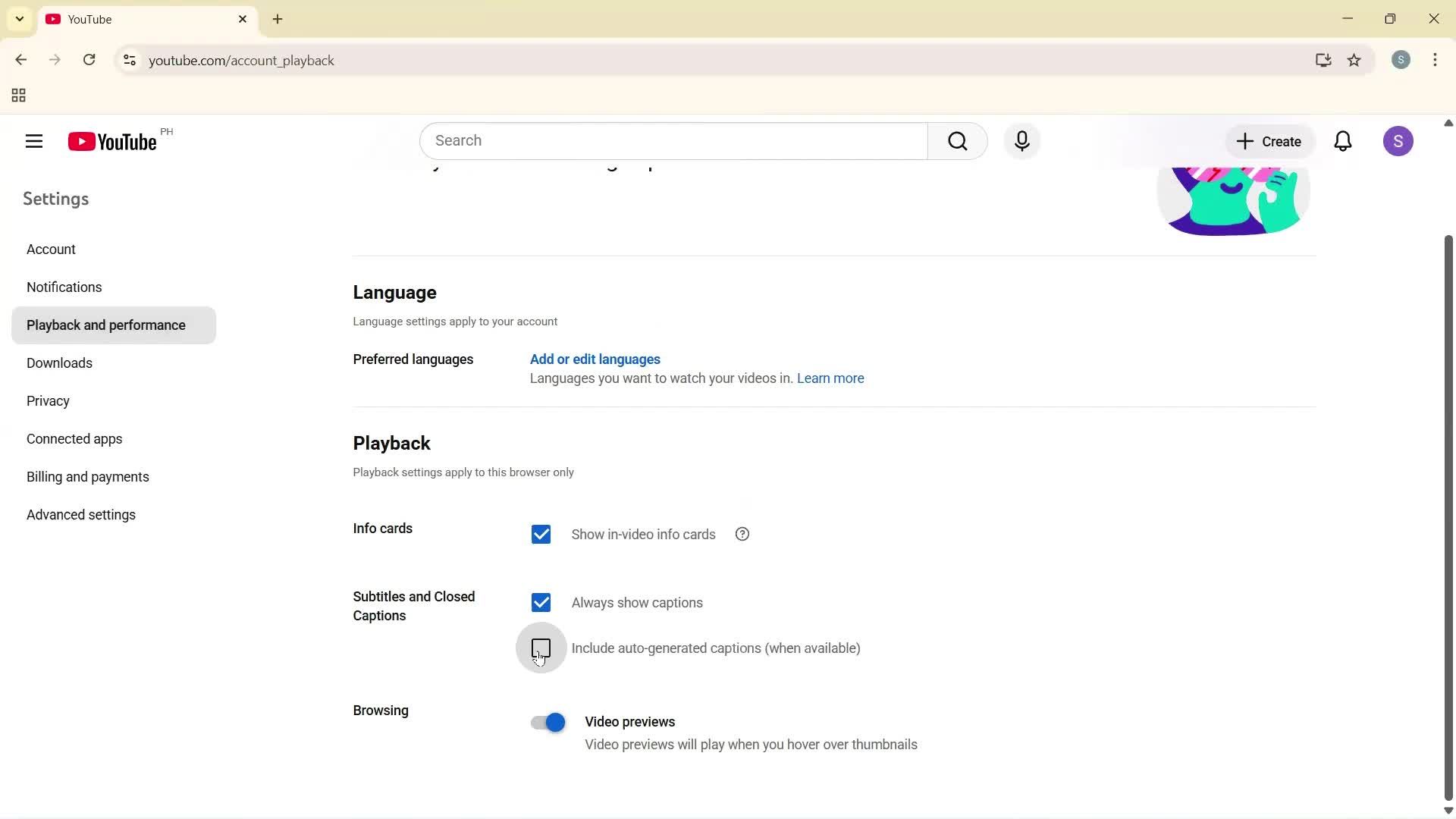
Task: Uncheck Always show captions
Action: 541,602
